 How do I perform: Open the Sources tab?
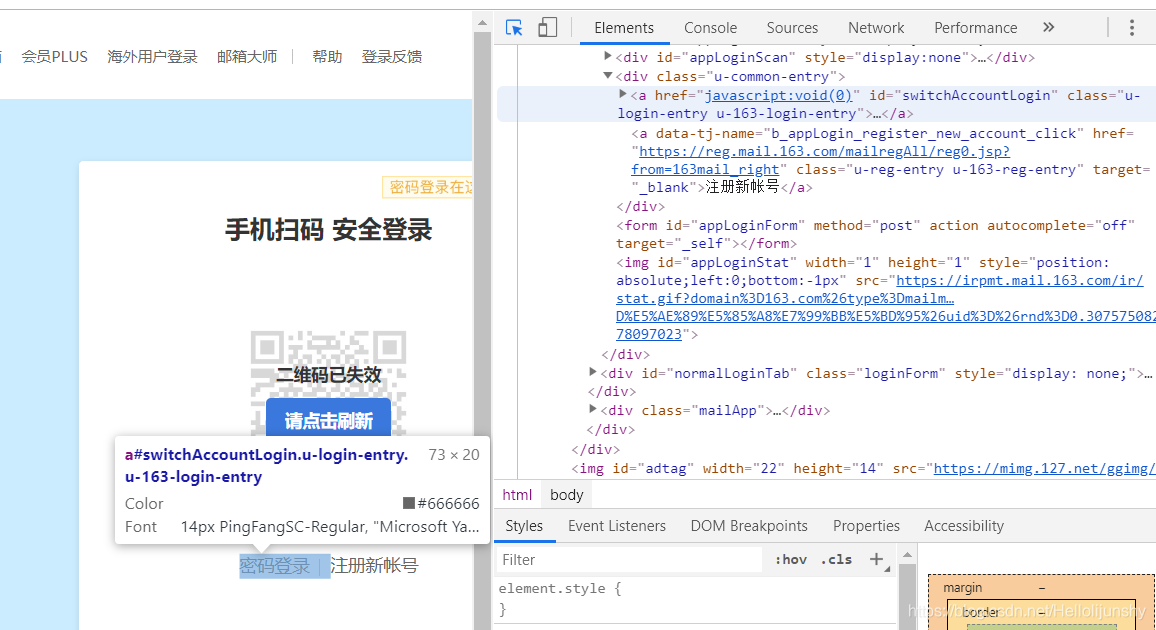[x=792, y=28]
